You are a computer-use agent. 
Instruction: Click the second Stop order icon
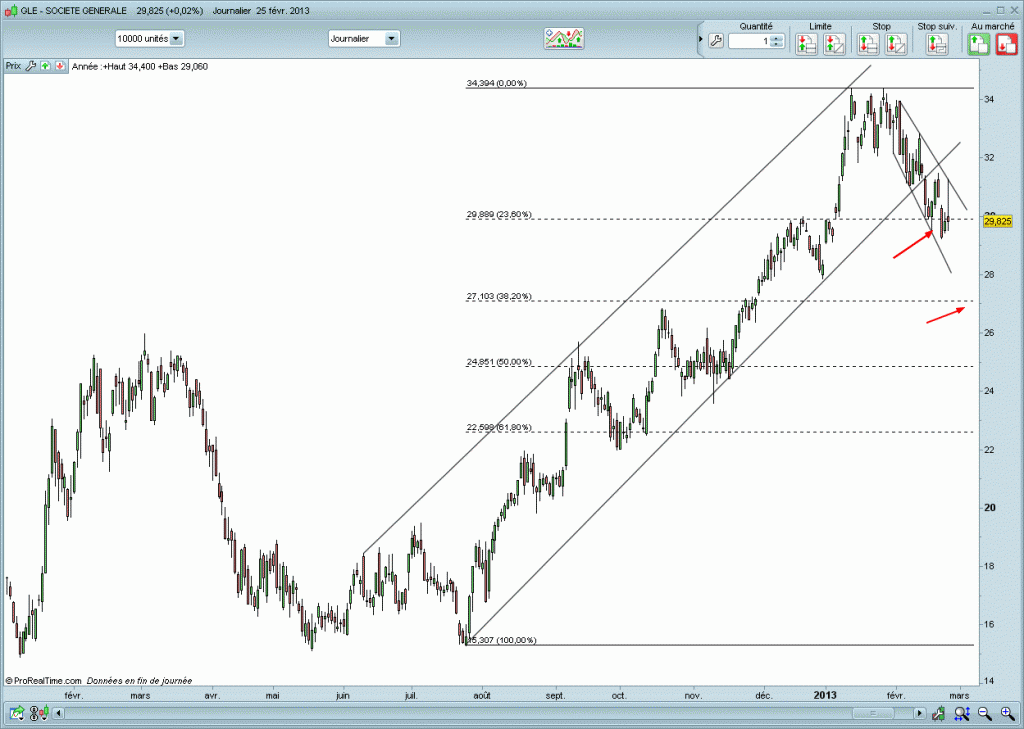click(x=896, y=43)
